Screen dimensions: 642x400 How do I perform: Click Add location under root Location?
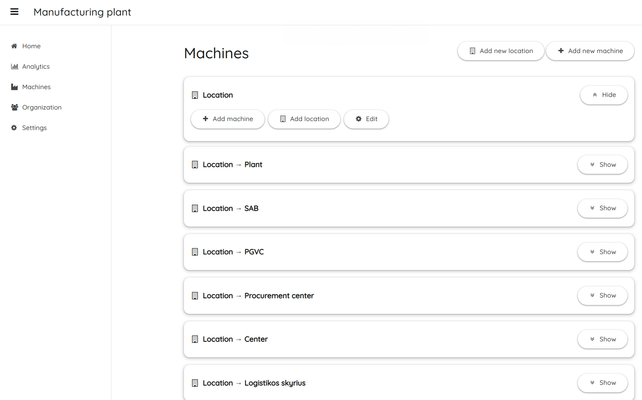click(304, 119)
